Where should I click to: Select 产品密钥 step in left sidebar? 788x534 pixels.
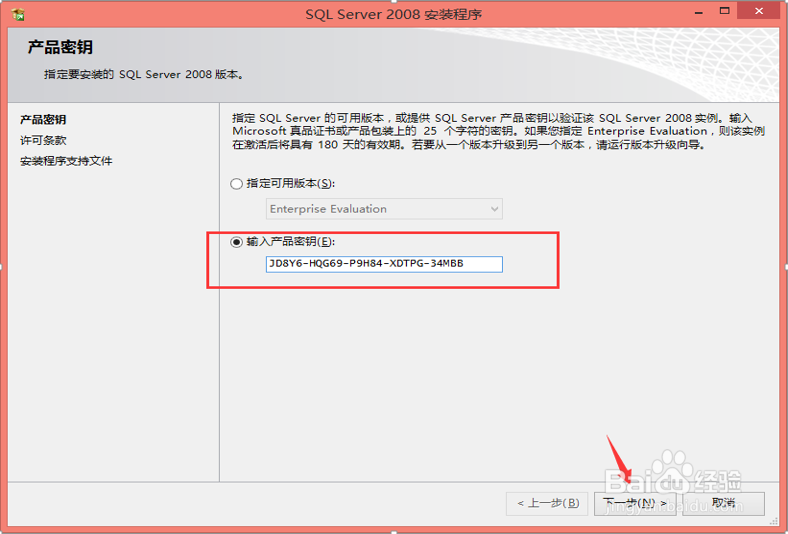tap(43, 120)
